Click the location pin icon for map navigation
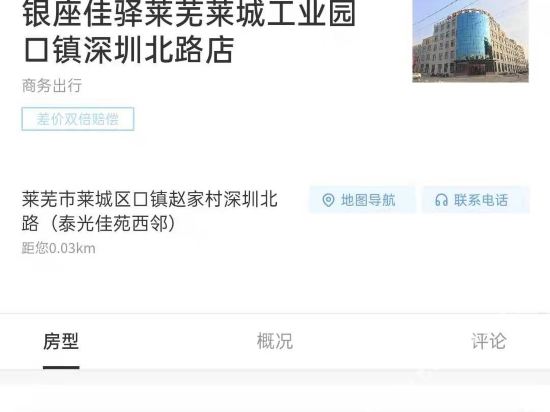 pos(328,200)
